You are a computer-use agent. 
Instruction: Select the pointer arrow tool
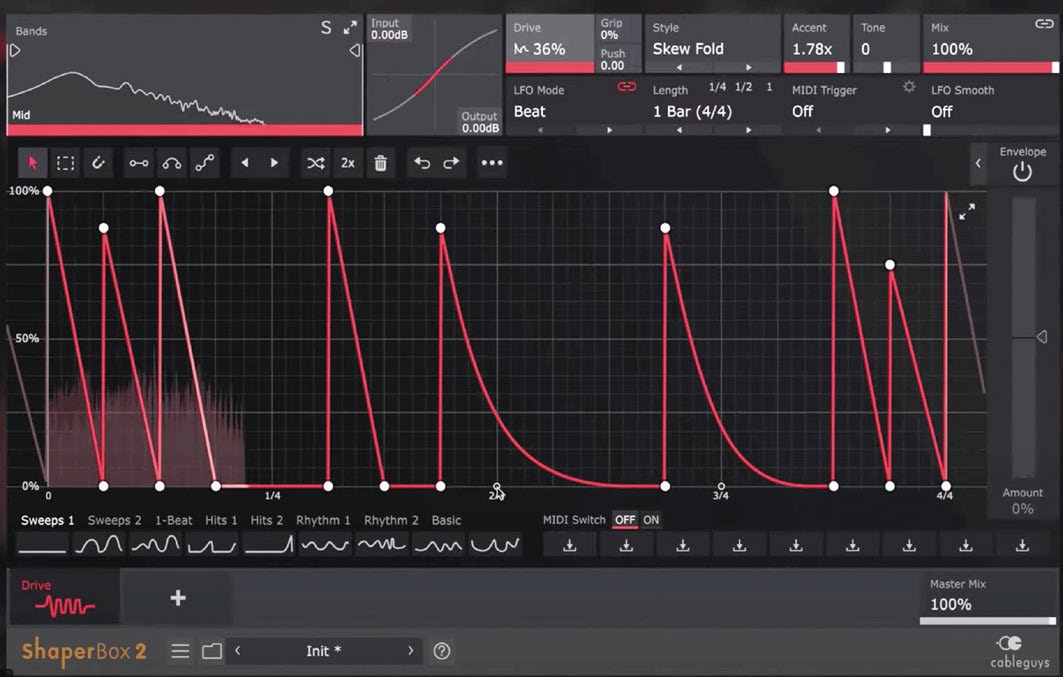coord(33,163)
